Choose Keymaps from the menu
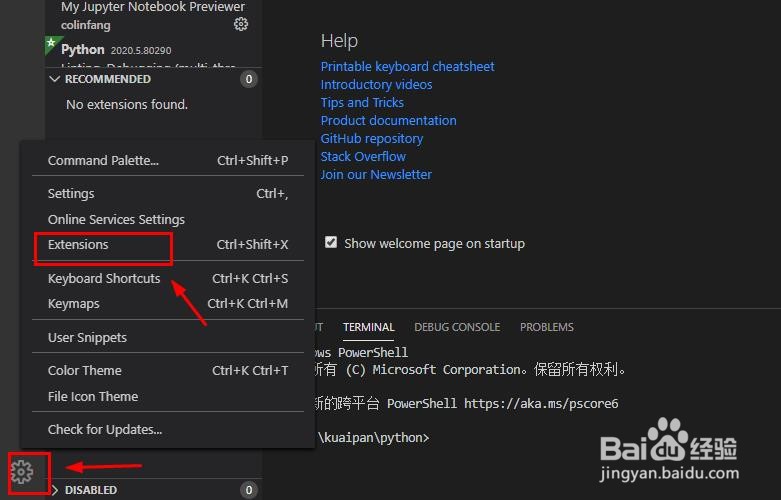 (x=168, y=303)
